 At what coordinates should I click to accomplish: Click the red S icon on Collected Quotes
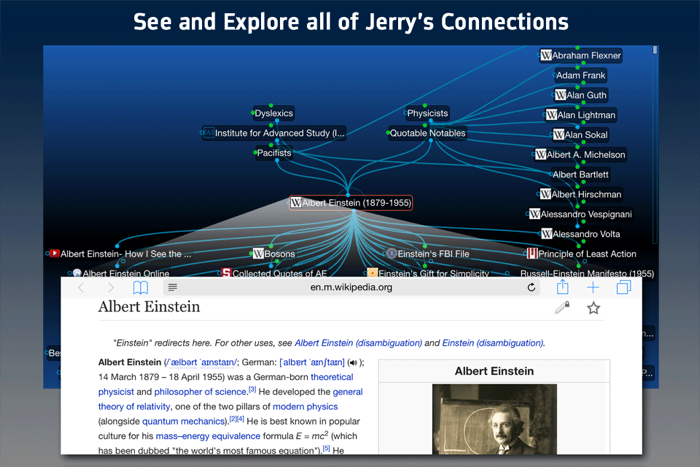[x=226, y=273]
